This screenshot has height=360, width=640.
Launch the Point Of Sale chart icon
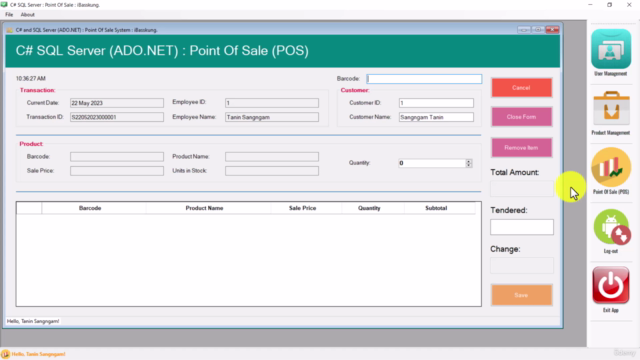pos(611,167)
